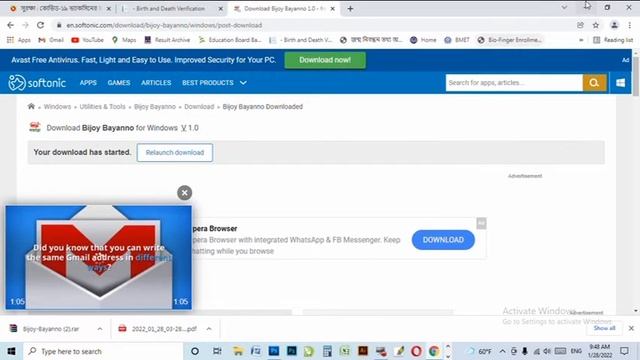Go back to the previous page
Image resolution: width=640 pixels, height=360 pixels.
[x=11, y=25]
